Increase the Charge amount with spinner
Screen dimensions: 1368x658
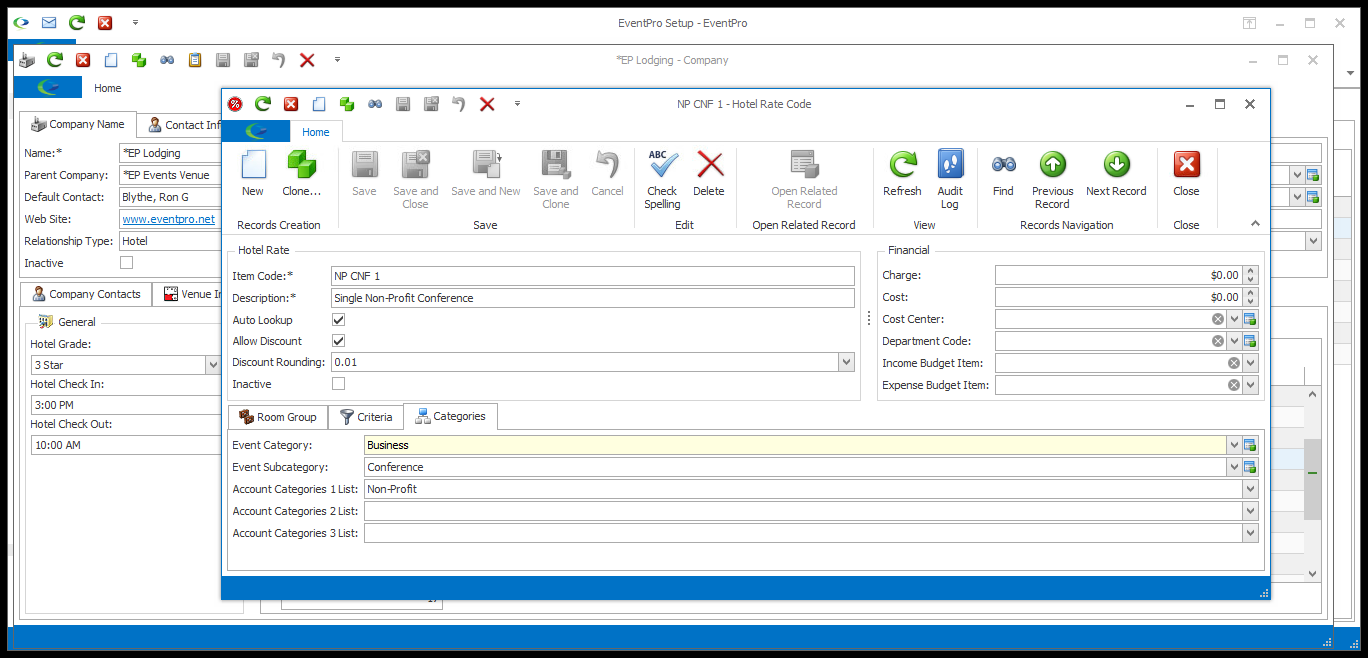pyautogui.click(x=1250, y=271)
